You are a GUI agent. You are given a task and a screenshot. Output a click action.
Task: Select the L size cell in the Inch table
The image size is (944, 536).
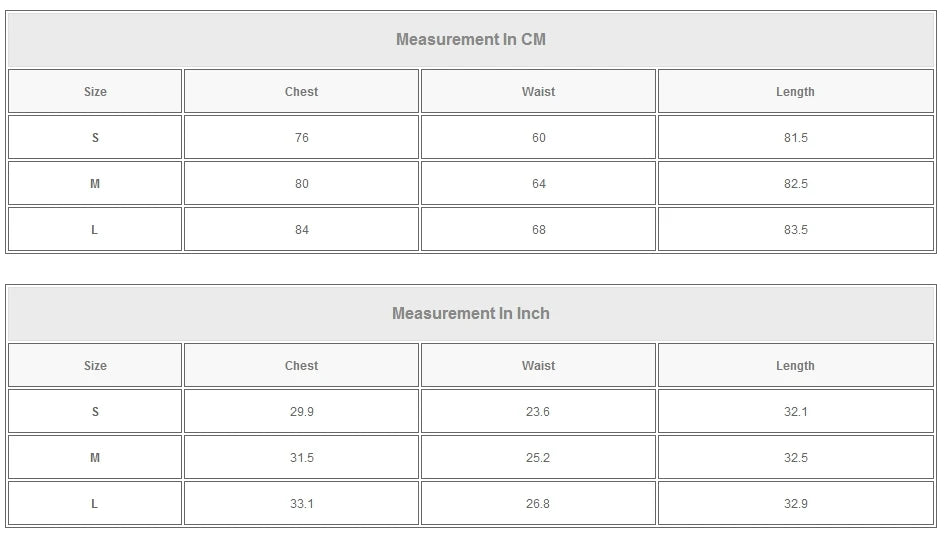point(95,504)
